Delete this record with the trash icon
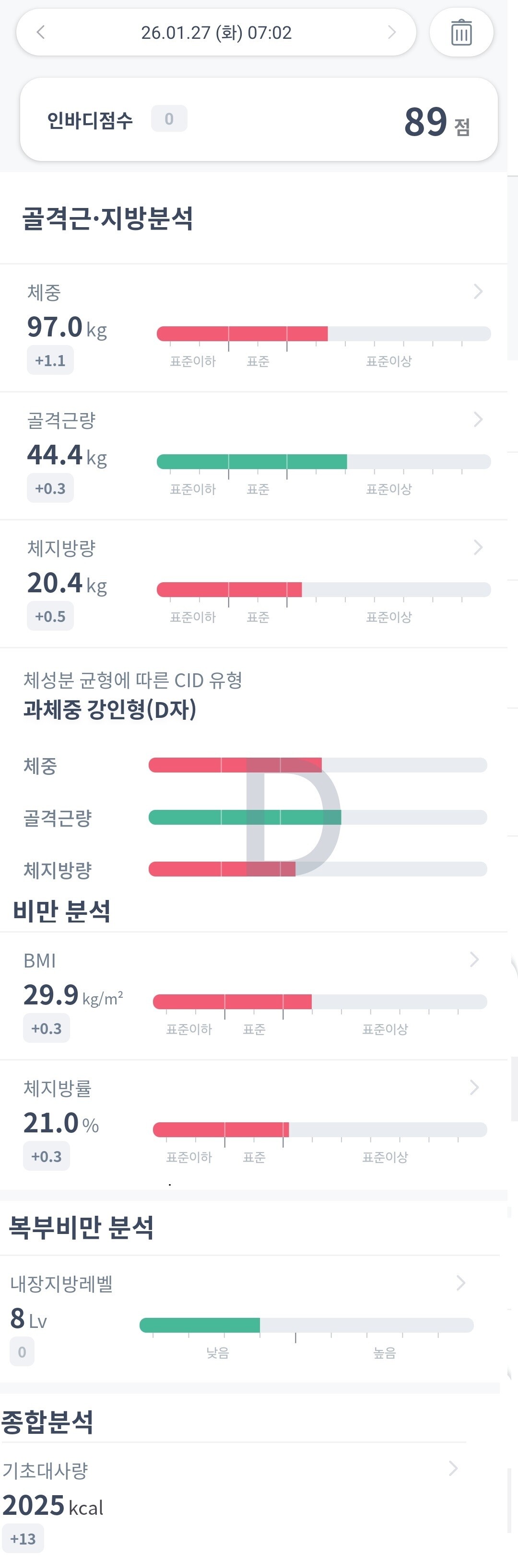Image resolution: width=518 pixels, height=1568 pixels. [x=461, y=32]
